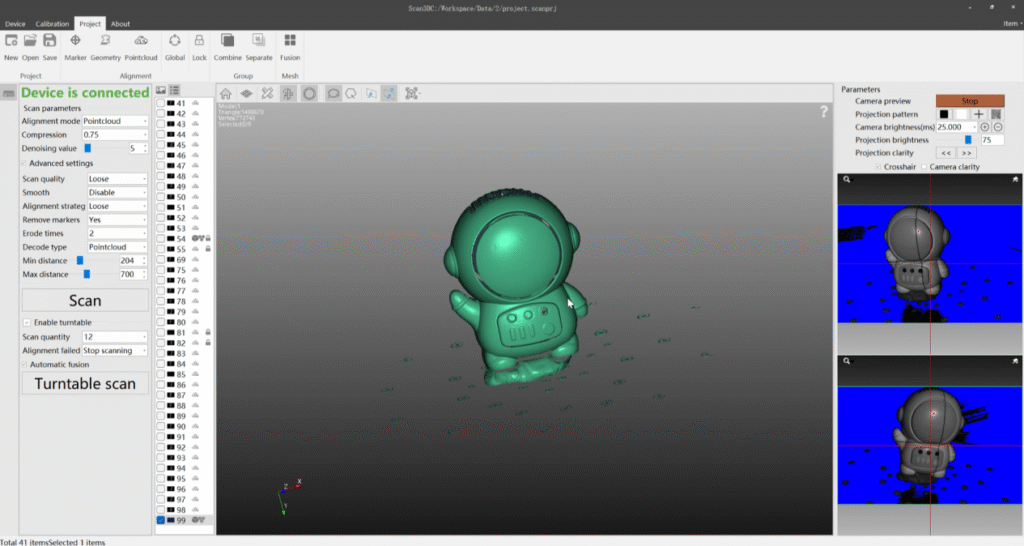Check the box for scan item 41
Image resolution: width=1024 pixels, height=546 pixels.
[x=161, y=103]
